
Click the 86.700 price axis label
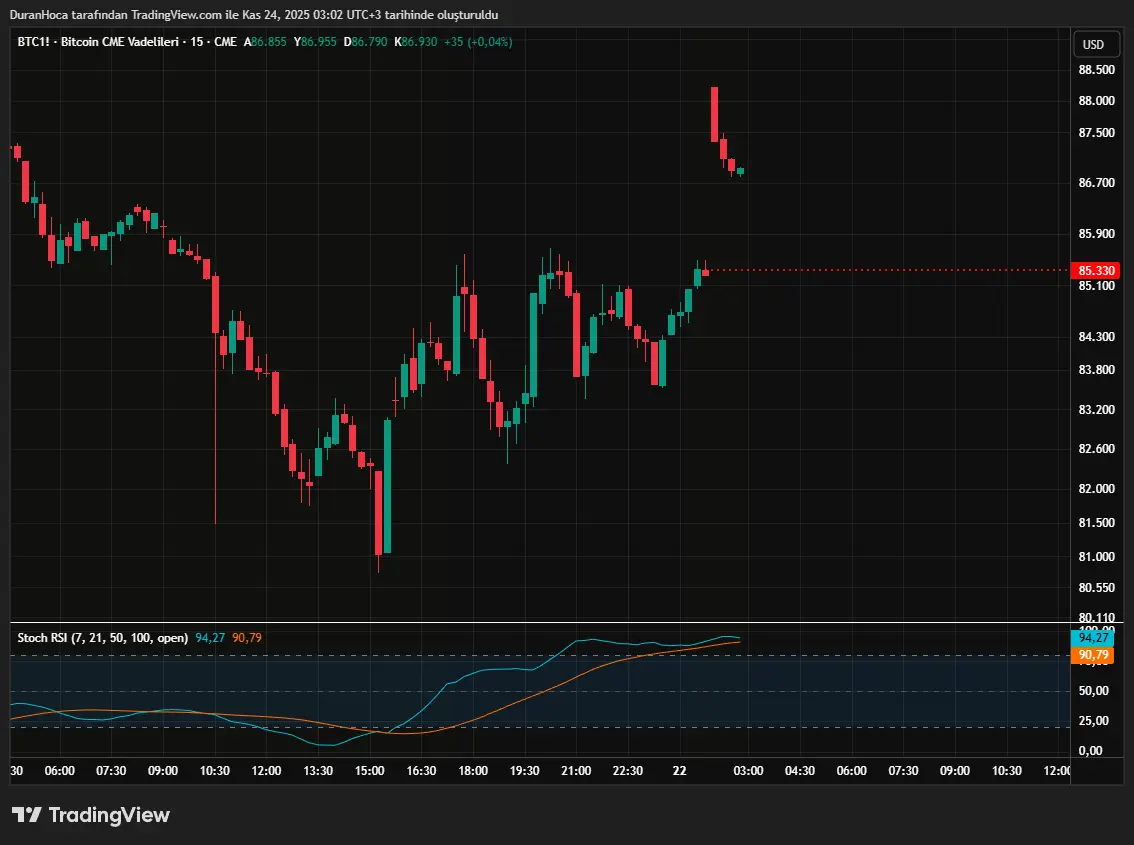[x=1096, y=182]
